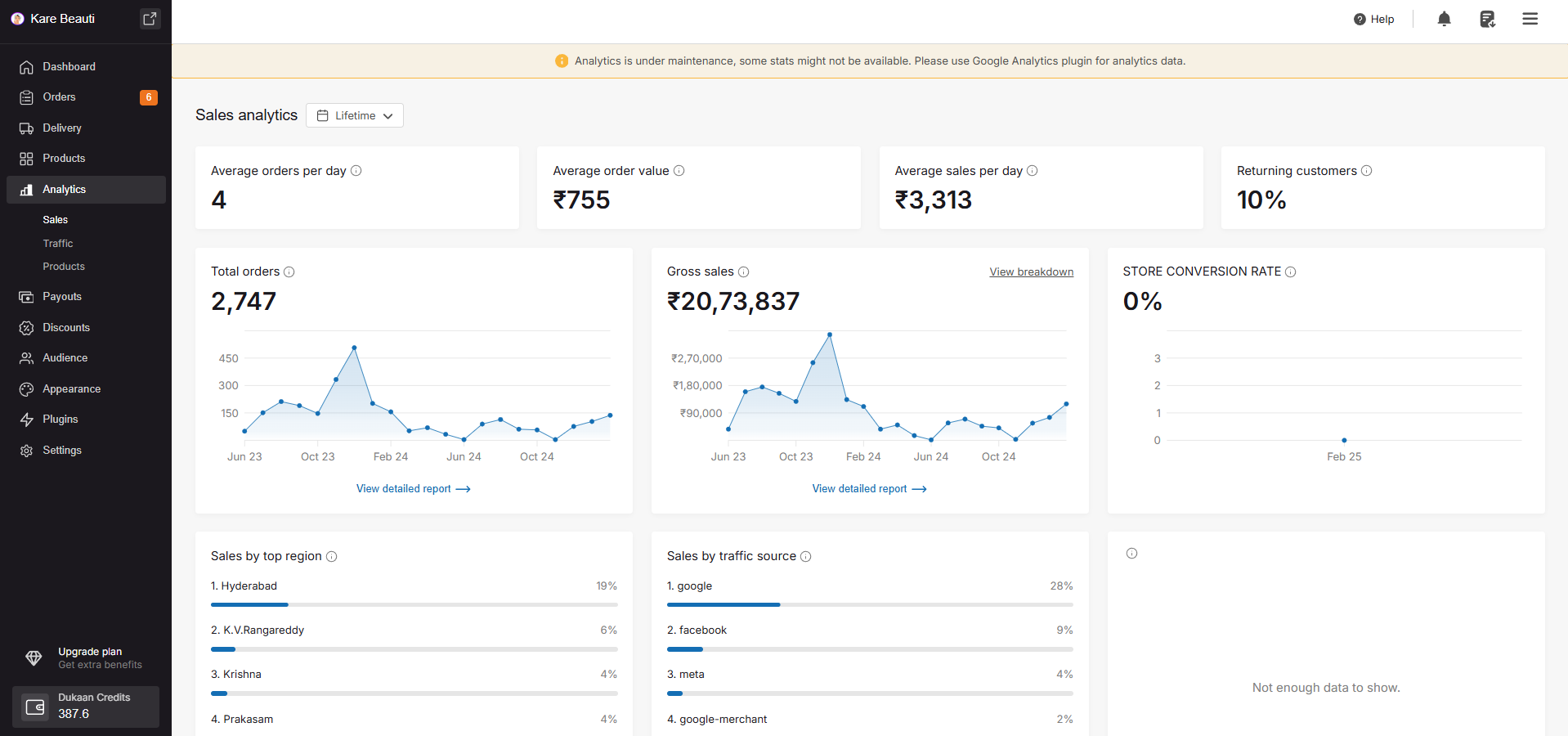Click info icon beside Returning customers

coord(1366,171)
